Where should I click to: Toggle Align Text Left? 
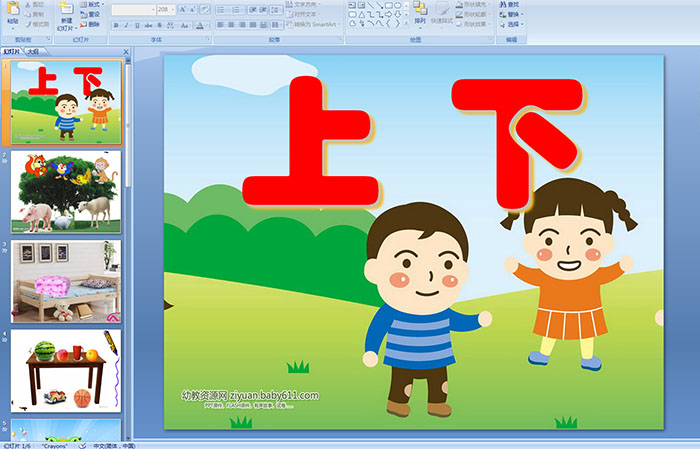pos(221,25)
